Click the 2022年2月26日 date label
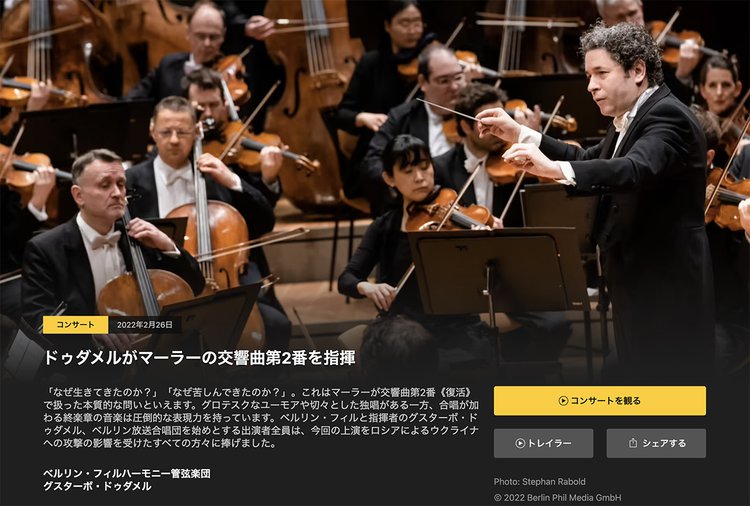The width and height of the screenshot is (750, 506). pos(144,325)
